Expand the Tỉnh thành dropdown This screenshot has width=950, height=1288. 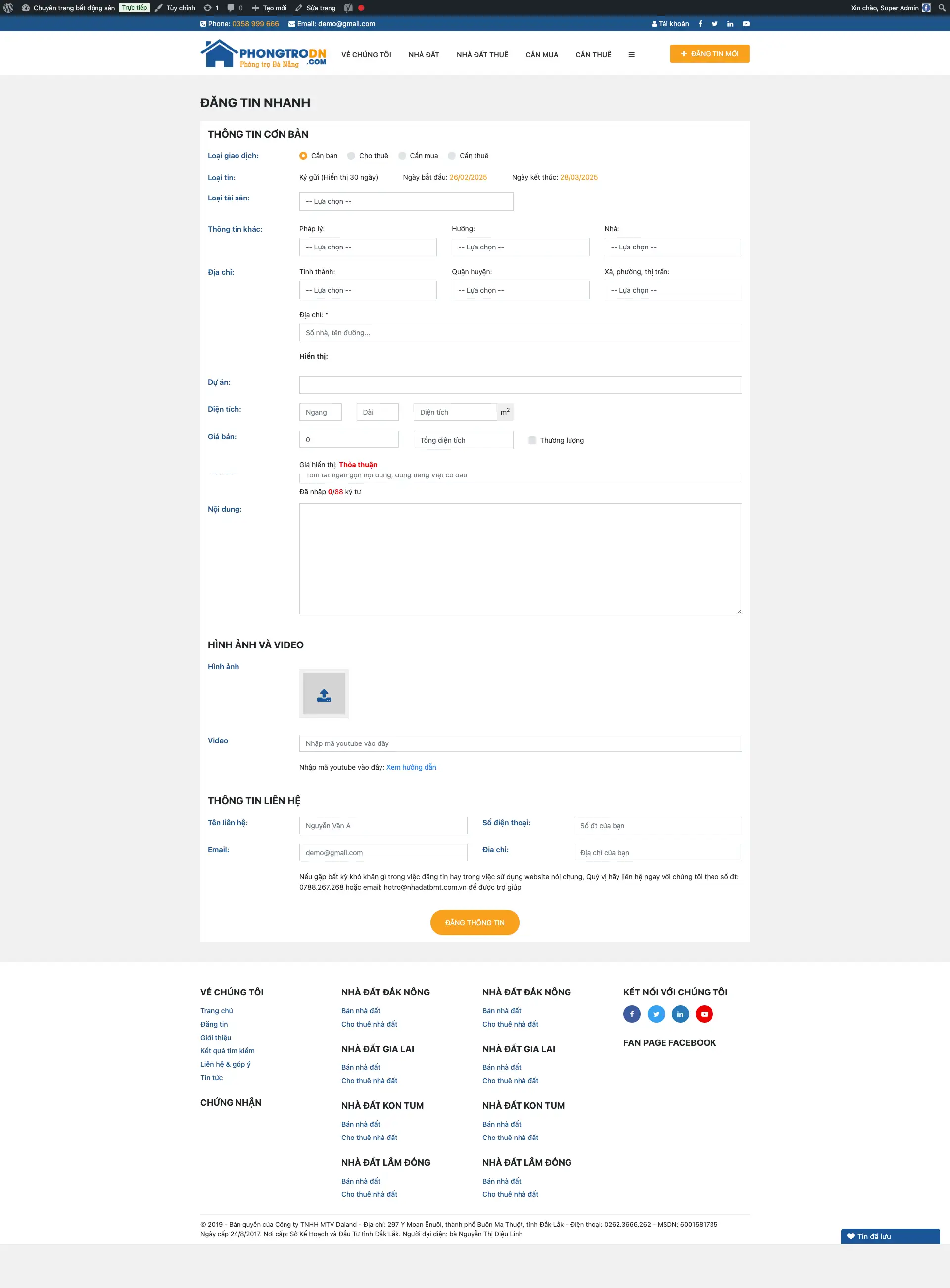tap(368, 290)
